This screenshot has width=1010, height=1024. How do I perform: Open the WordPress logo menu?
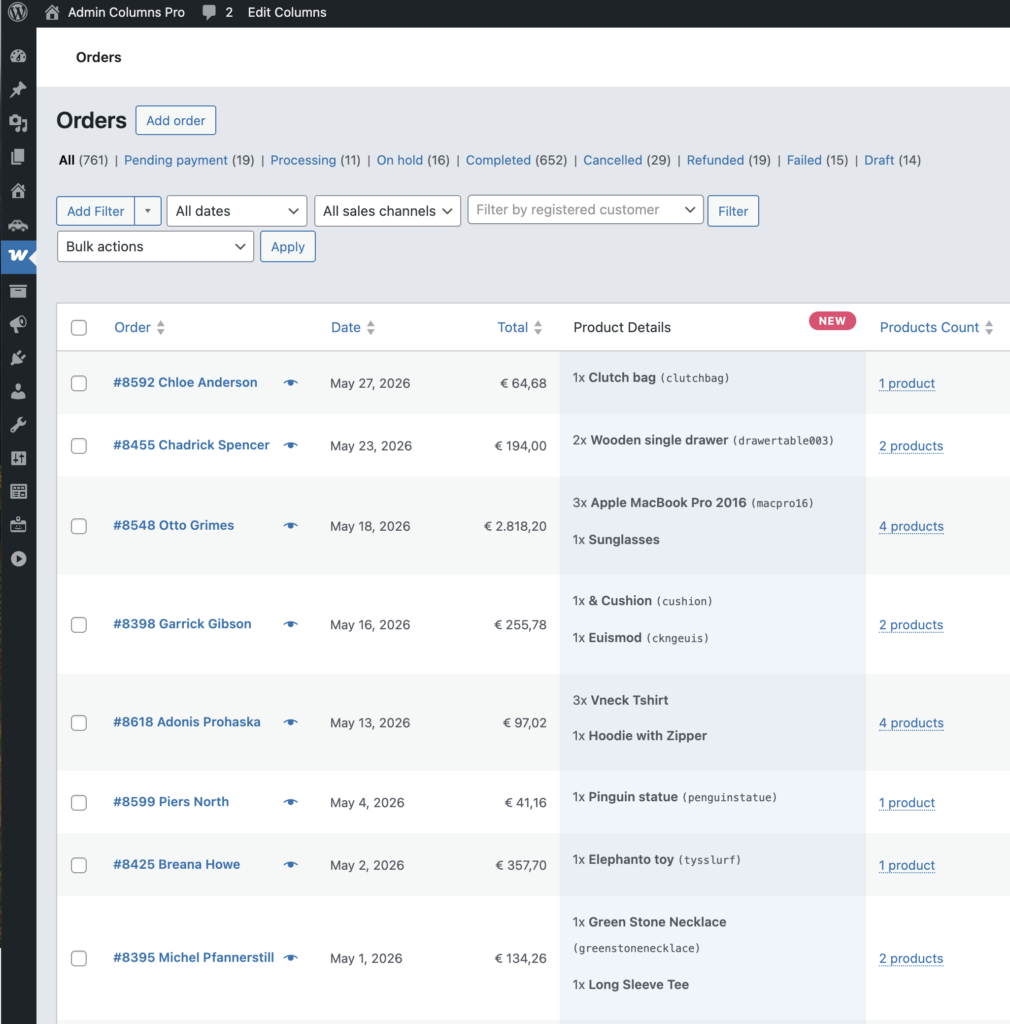tap(17, 13)
